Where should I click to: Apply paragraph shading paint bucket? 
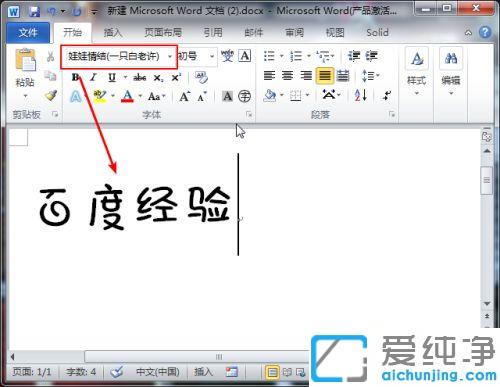point(270,96)
